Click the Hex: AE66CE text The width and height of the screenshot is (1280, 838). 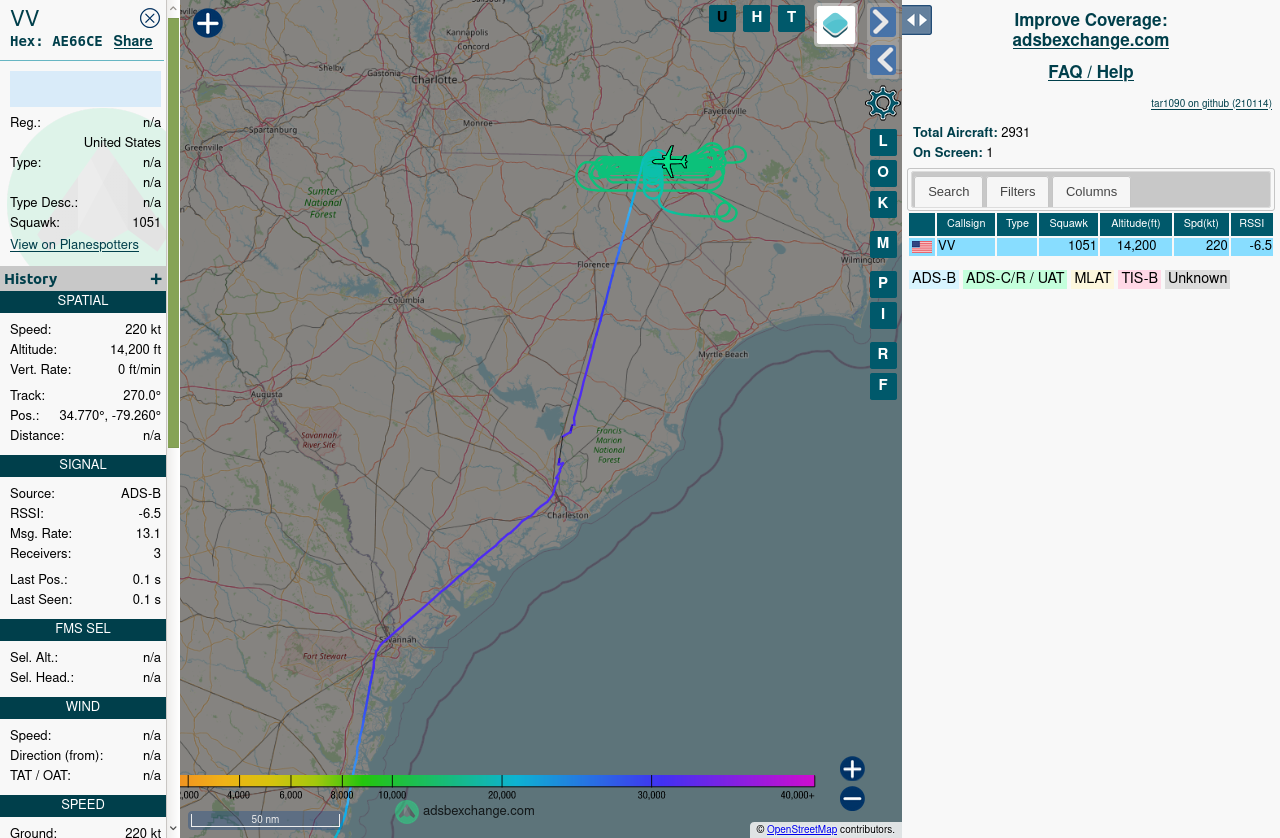tap(56, 41)
